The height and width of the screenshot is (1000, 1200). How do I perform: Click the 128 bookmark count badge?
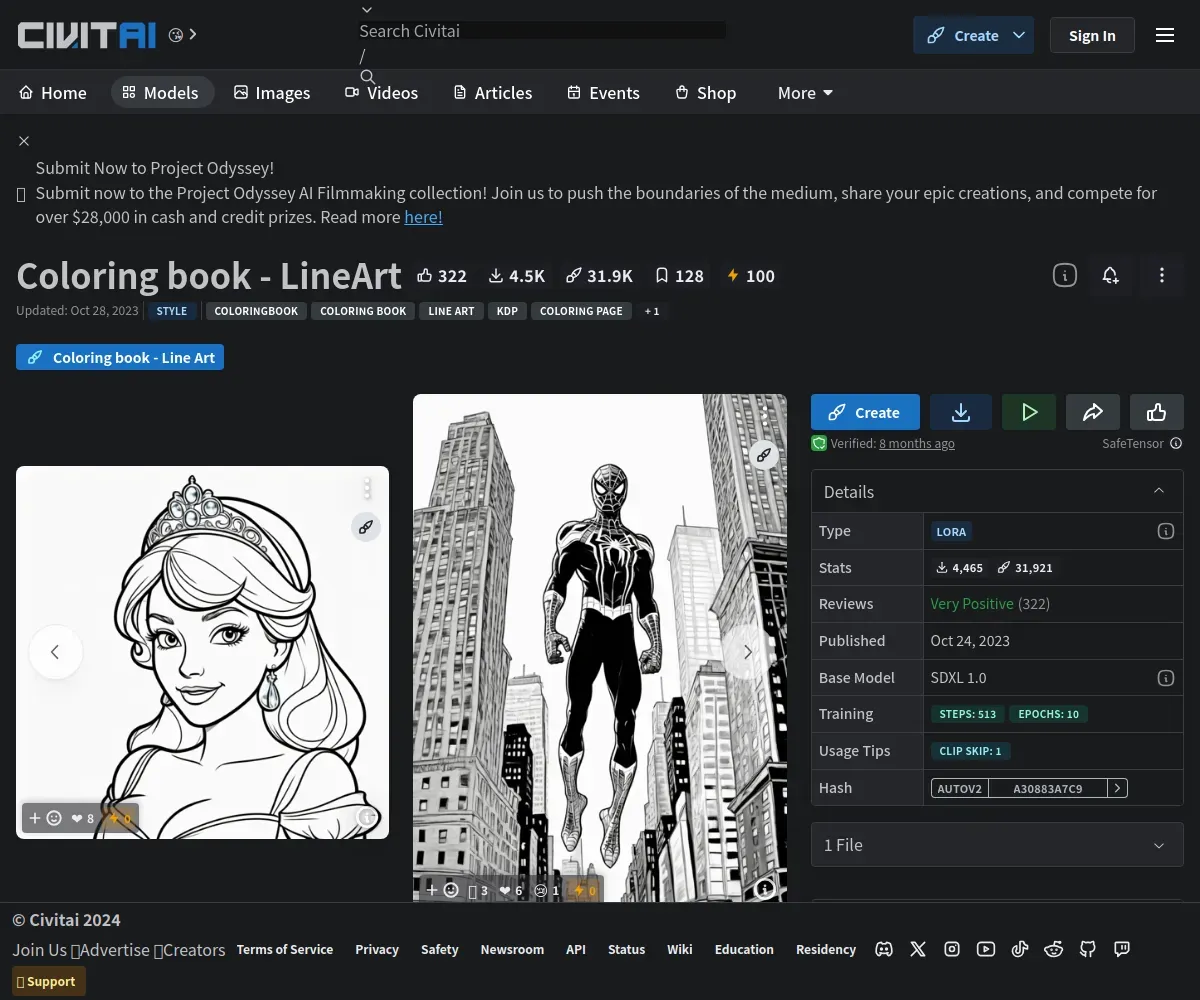[x=679, y=276]
